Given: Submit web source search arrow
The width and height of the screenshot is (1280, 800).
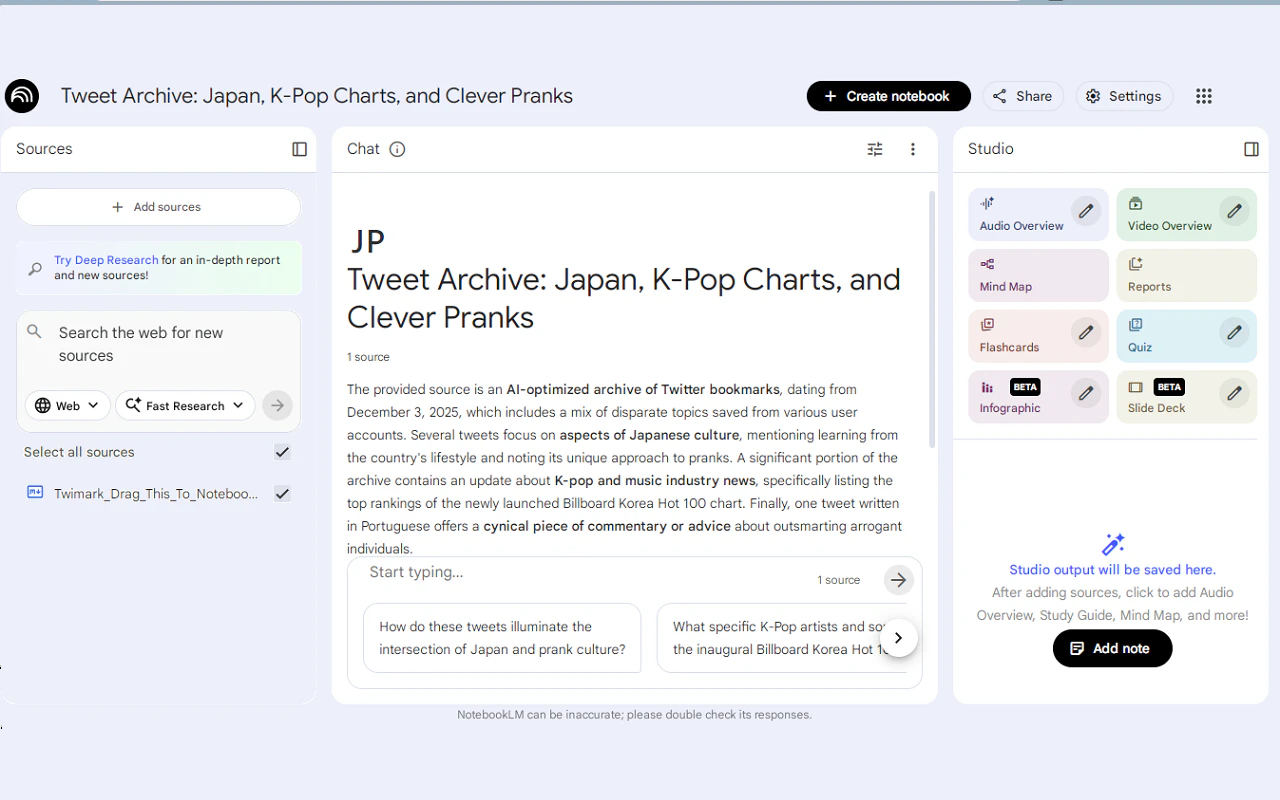Looking at the screenshot, I should click(x=278, y=405).
